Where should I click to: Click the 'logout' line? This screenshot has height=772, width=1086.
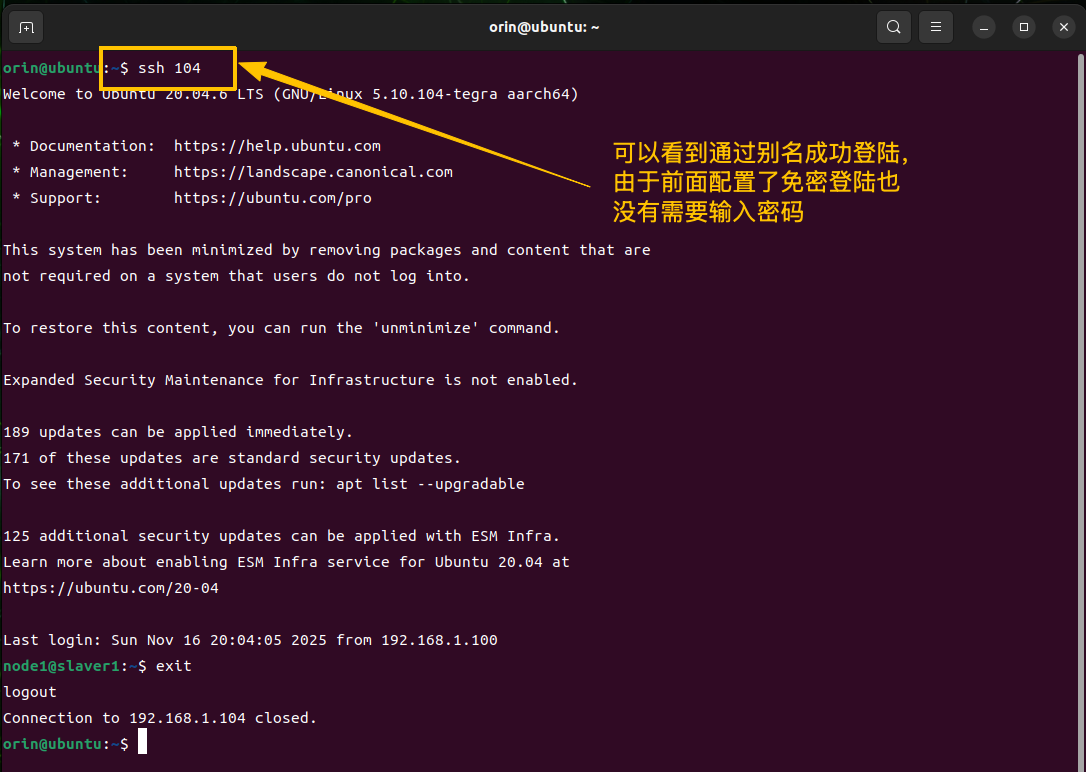(30, 692)
